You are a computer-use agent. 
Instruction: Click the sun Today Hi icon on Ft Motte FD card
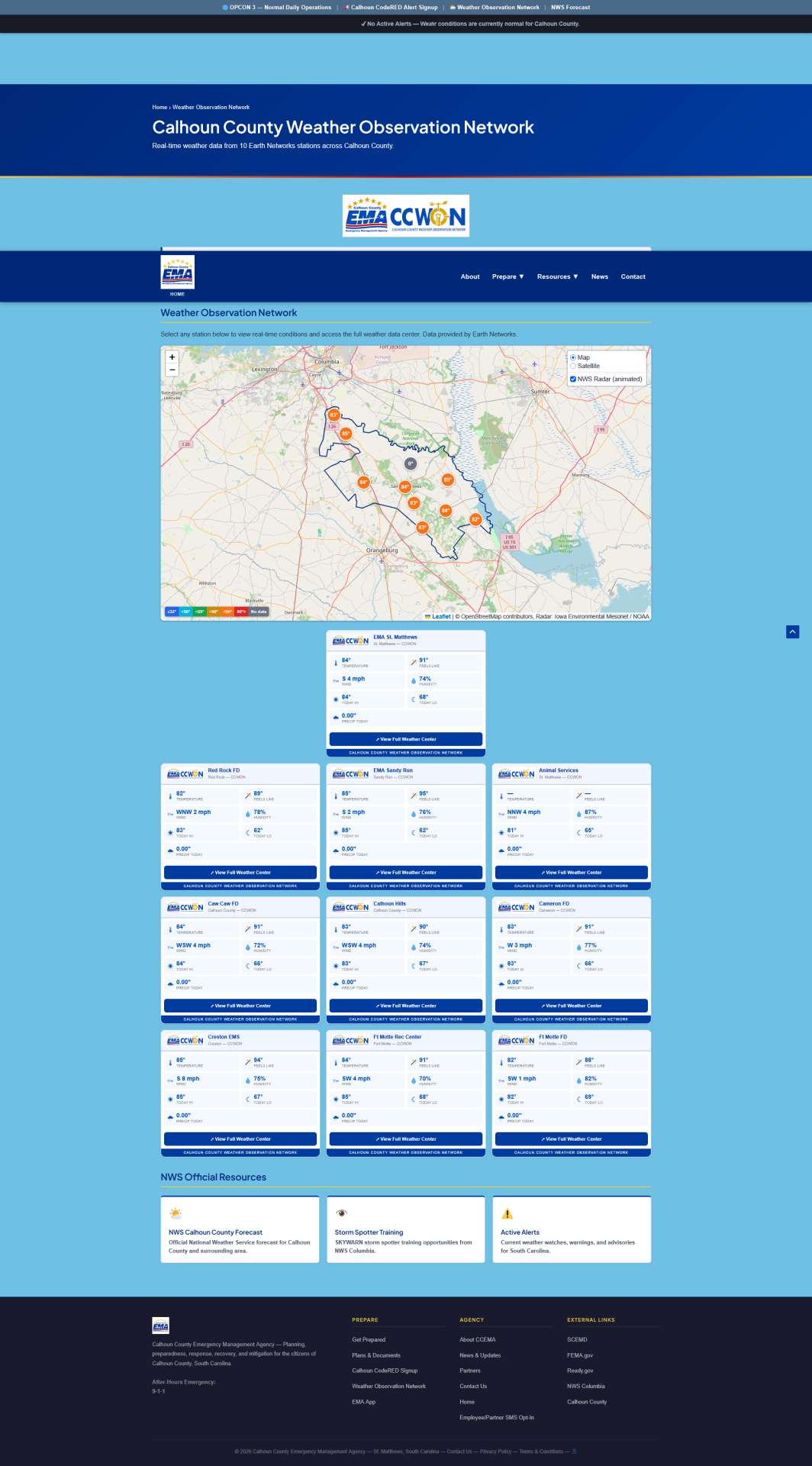501,1099
